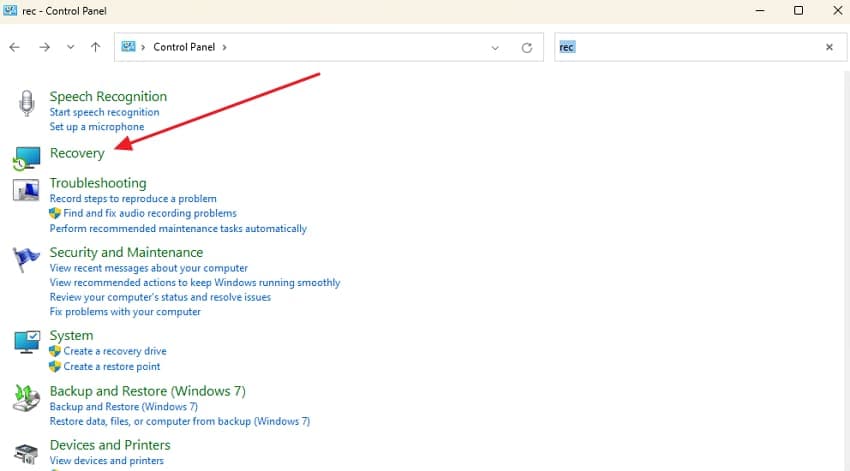
Task: Click shield icon beside 'Create a recovery drive'
Action: point(55,351)
